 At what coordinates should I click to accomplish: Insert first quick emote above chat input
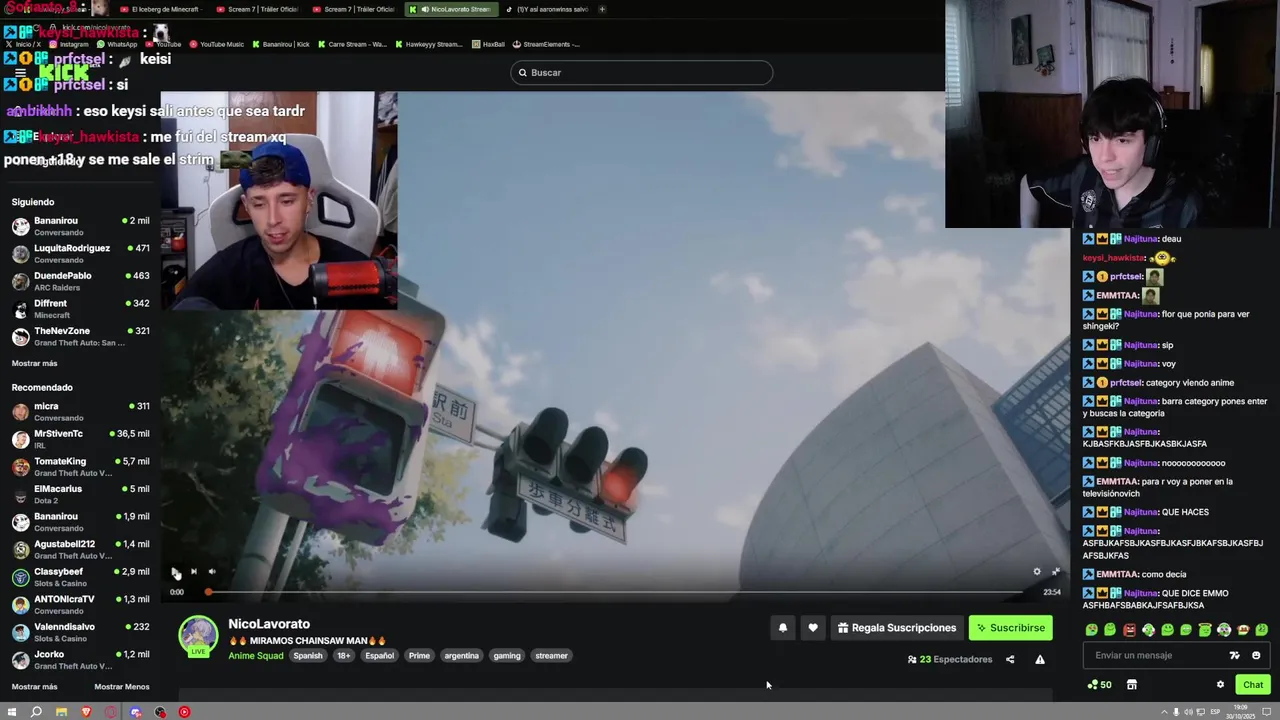click(x=1092, y=630)
